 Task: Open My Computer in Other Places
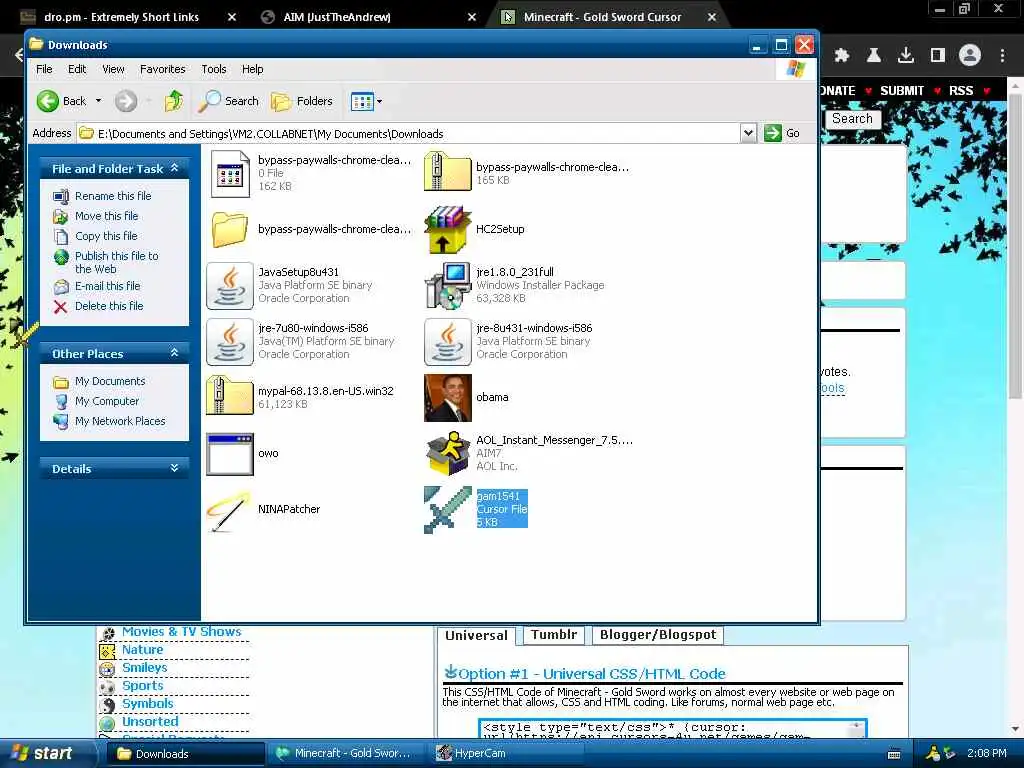pyautogui.click(x=107, y=401)
